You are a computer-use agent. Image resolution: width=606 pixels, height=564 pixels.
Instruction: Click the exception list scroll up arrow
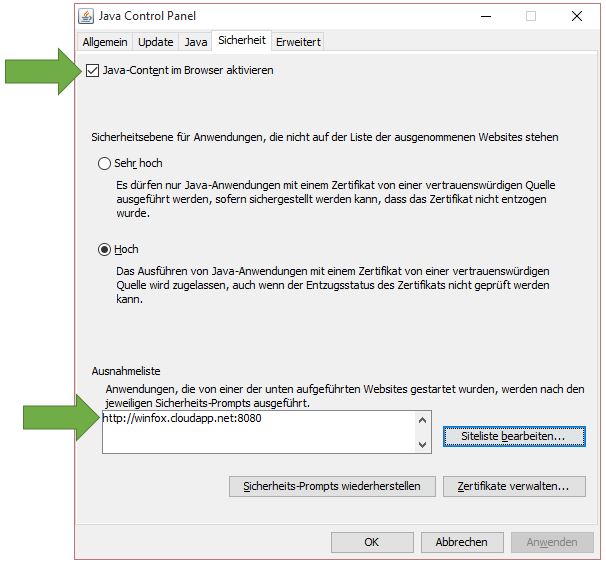pyautogui.click(x=422, y=420)
